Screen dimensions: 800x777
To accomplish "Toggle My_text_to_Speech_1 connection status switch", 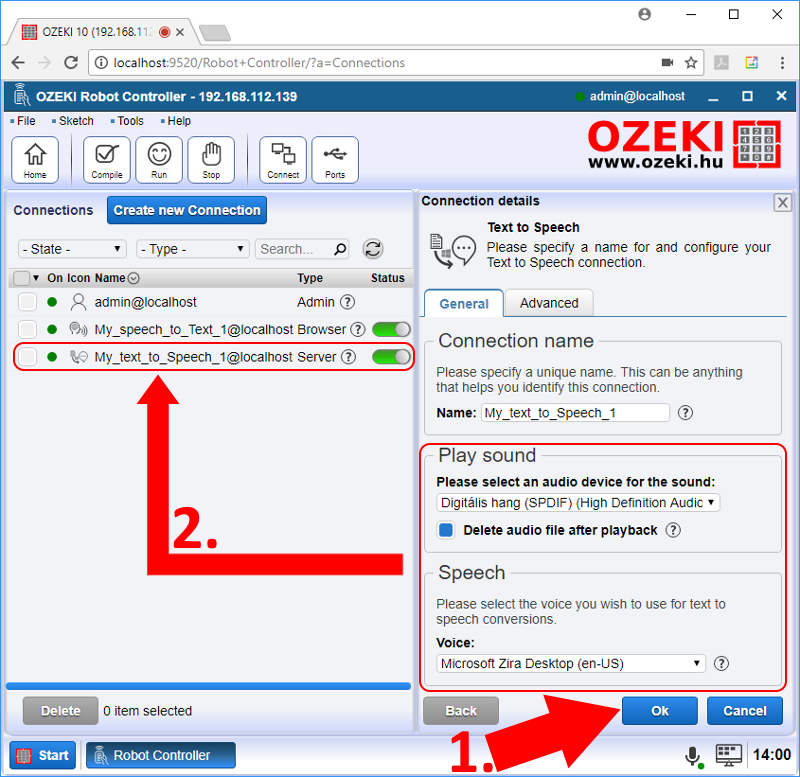I will click(391, 357).
